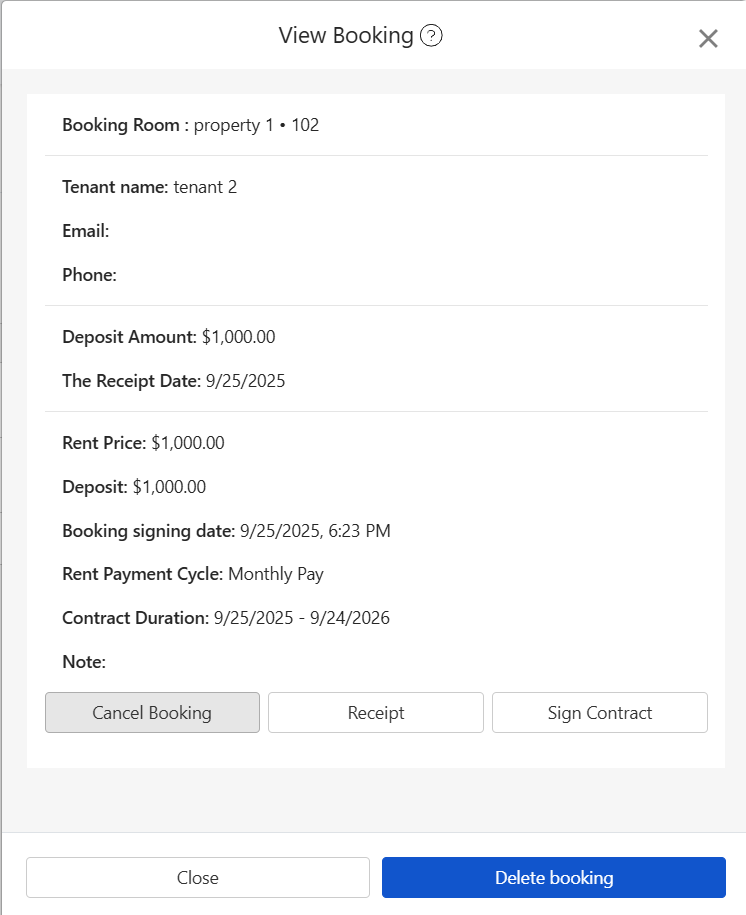Close the dialog with the X icon
The height and width of the screenshot is (915, 746).
pos(708,39)
